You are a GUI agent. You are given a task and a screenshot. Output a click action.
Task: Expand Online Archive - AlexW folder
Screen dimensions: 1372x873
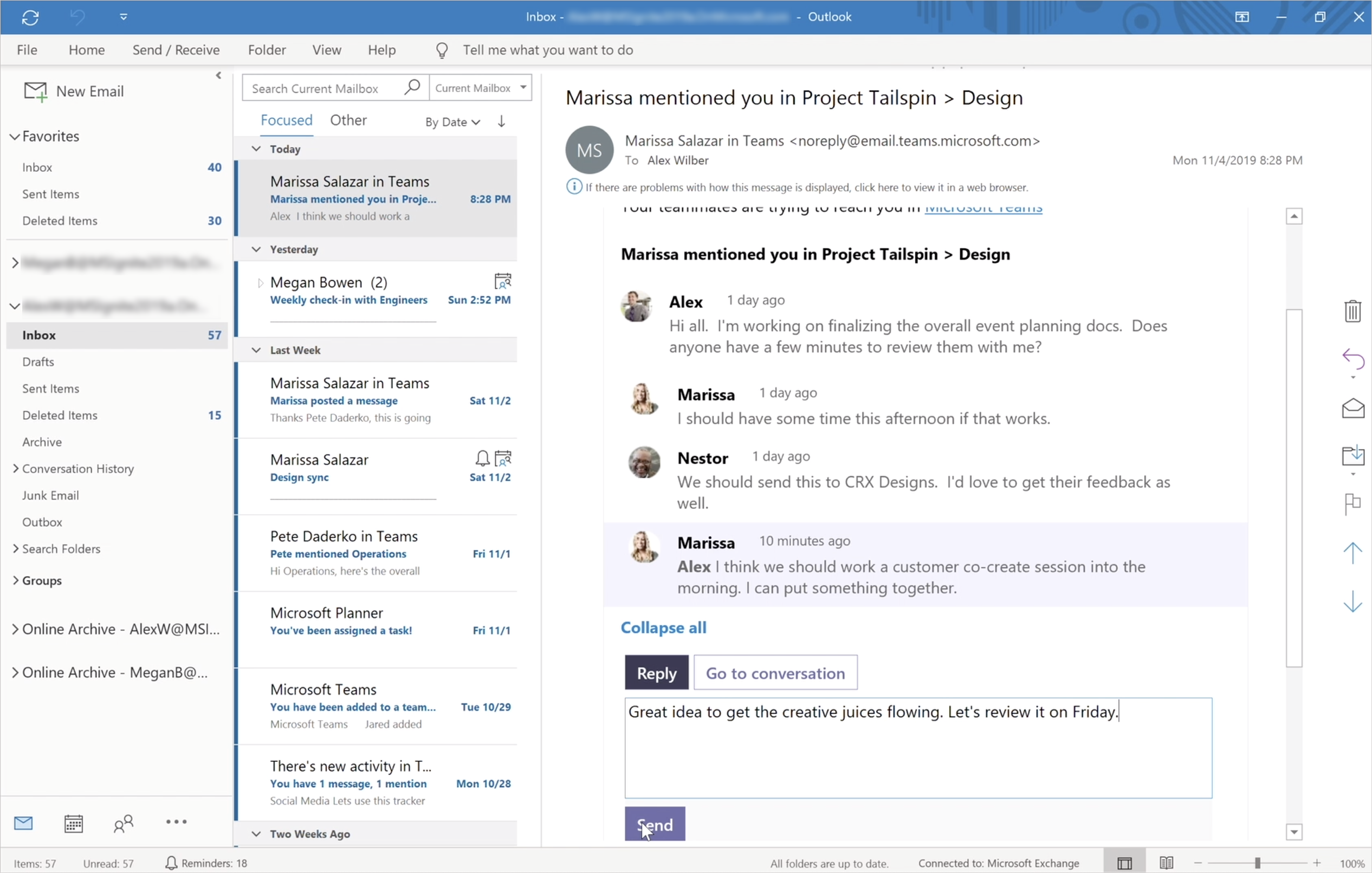15,629
